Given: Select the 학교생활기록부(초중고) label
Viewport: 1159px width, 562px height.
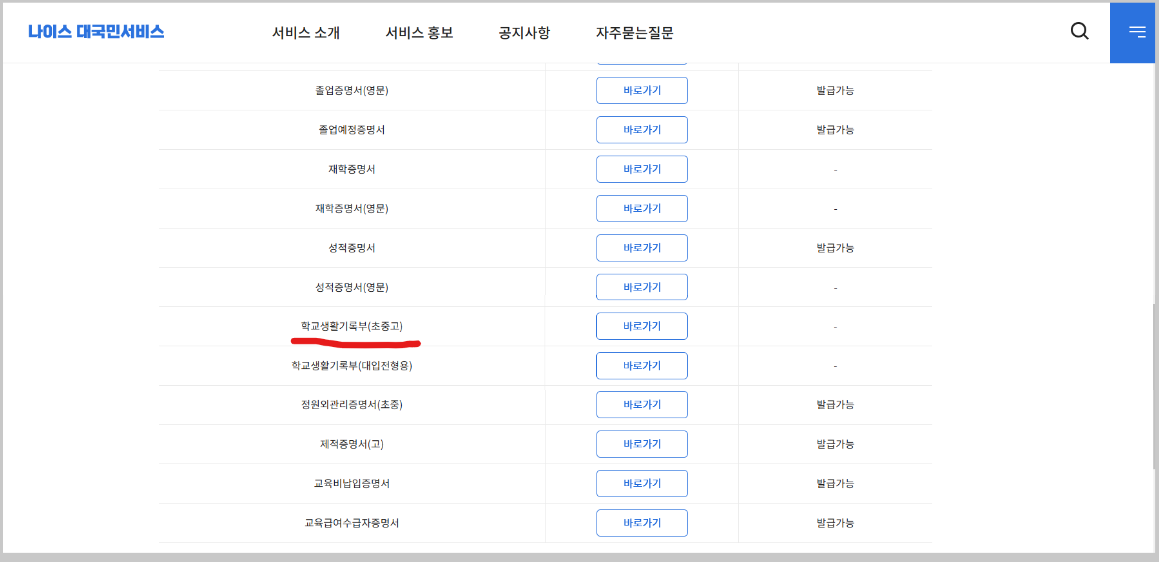Looking at the screenshot, I should [352, 326].
